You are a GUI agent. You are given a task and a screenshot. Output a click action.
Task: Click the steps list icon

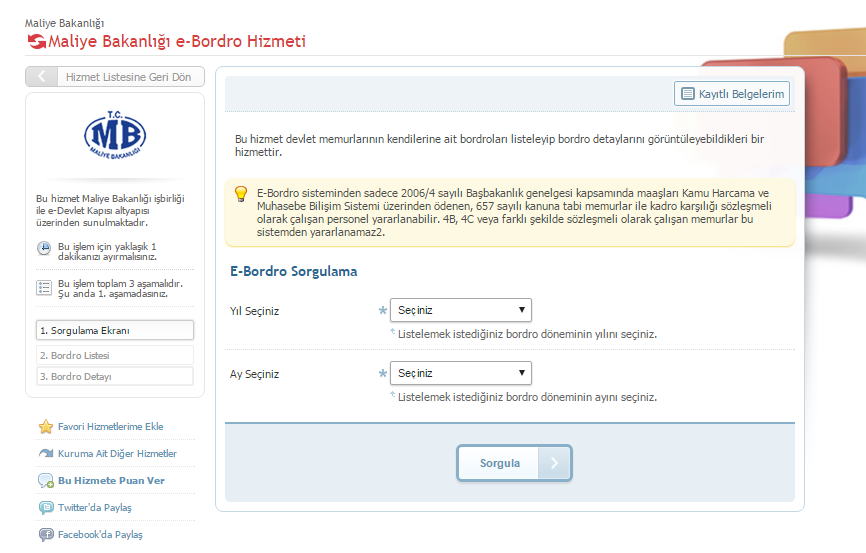[44, 288]
